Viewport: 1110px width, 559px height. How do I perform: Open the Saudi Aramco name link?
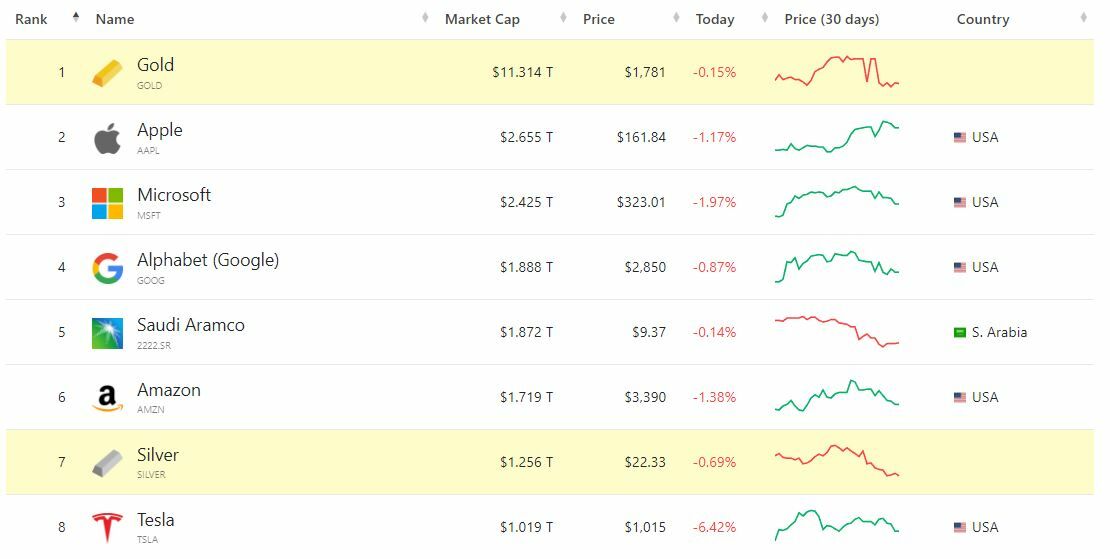[191, 325]
